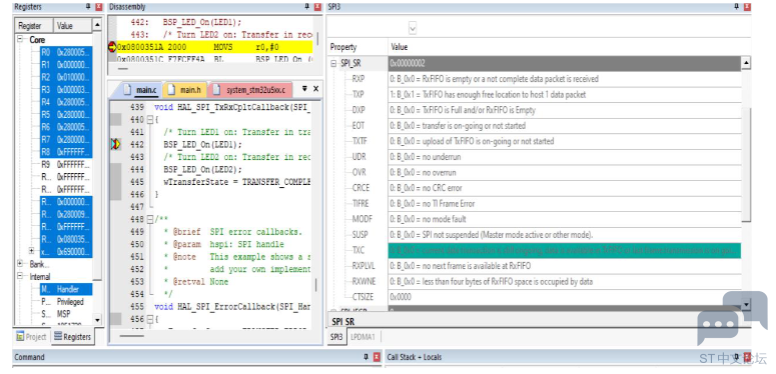Click SPI3 property list scroll-up arrow

pos(746,63)
